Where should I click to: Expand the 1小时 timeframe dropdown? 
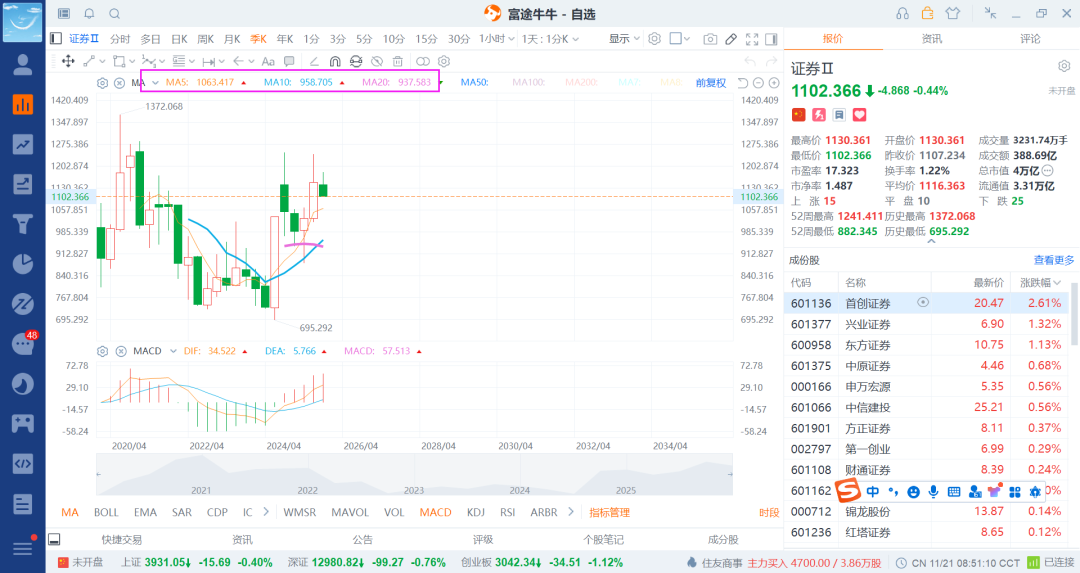(x=497, y=39)
